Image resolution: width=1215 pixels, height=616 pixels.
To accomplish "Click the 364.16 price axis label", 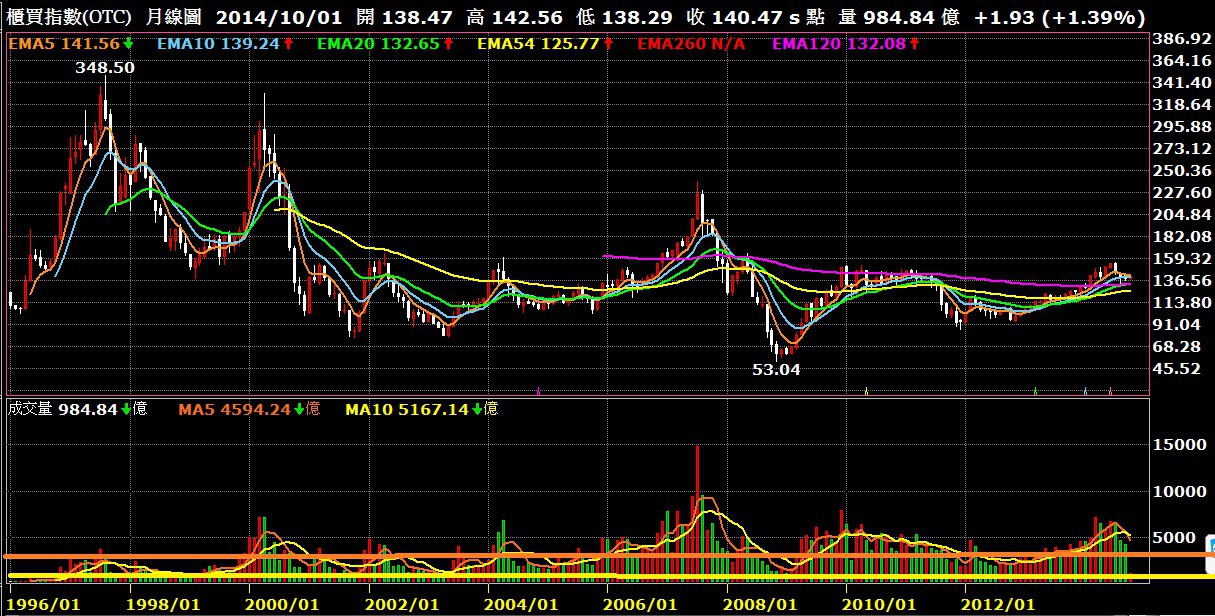I will click(1182, 61).
